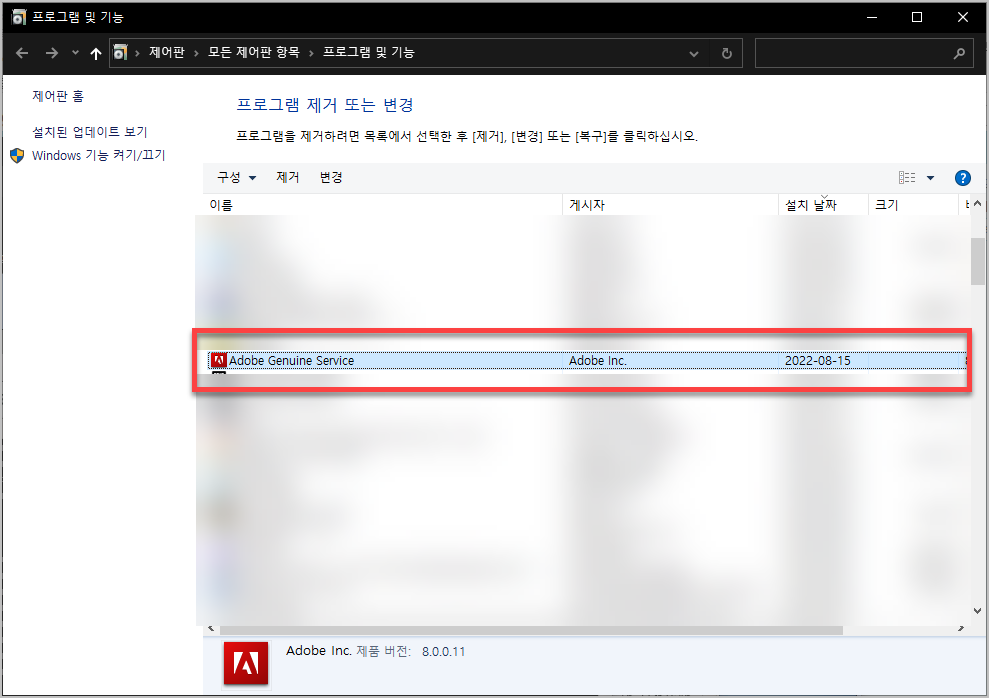Click horizontal scrollbar right arrow

(961, 629)
